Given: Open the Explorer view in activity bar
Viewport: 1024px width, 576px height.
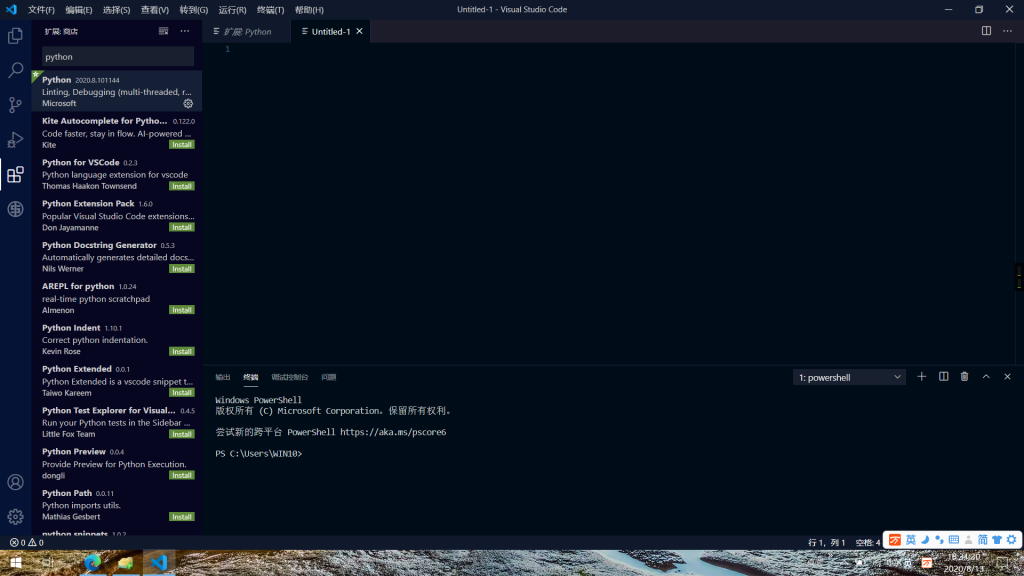Looking at the screenshot, I should [x=15, y=36].
